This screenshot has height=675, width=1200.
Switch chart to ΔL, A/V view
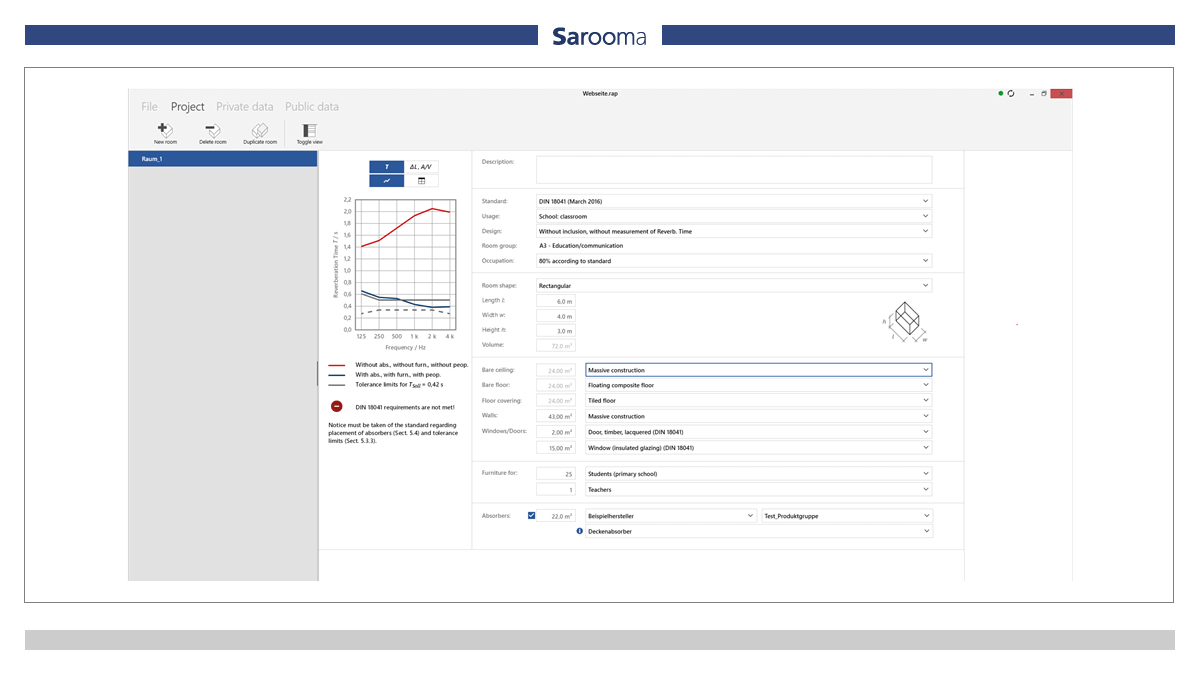421,166
